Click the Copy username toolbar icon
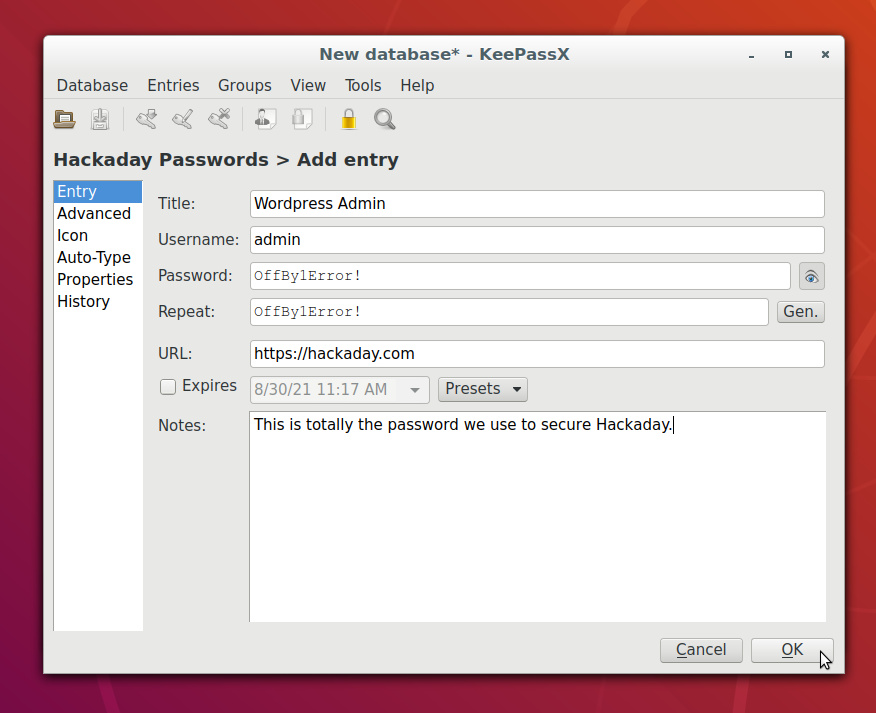Viewport: 876px width, 713px height. point(265,120)
